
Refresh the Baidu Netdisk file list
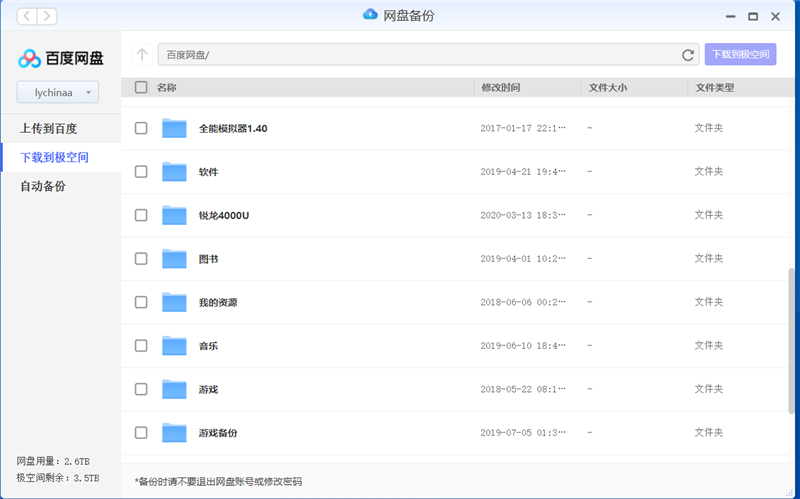(687, 55)
